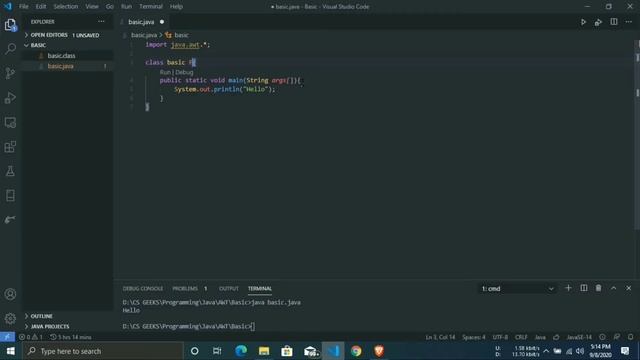Click Spaces: 4 indentation setting
The height and width of the screenshot is (360, 640).
pyautogui.click(x=473, y=337)
